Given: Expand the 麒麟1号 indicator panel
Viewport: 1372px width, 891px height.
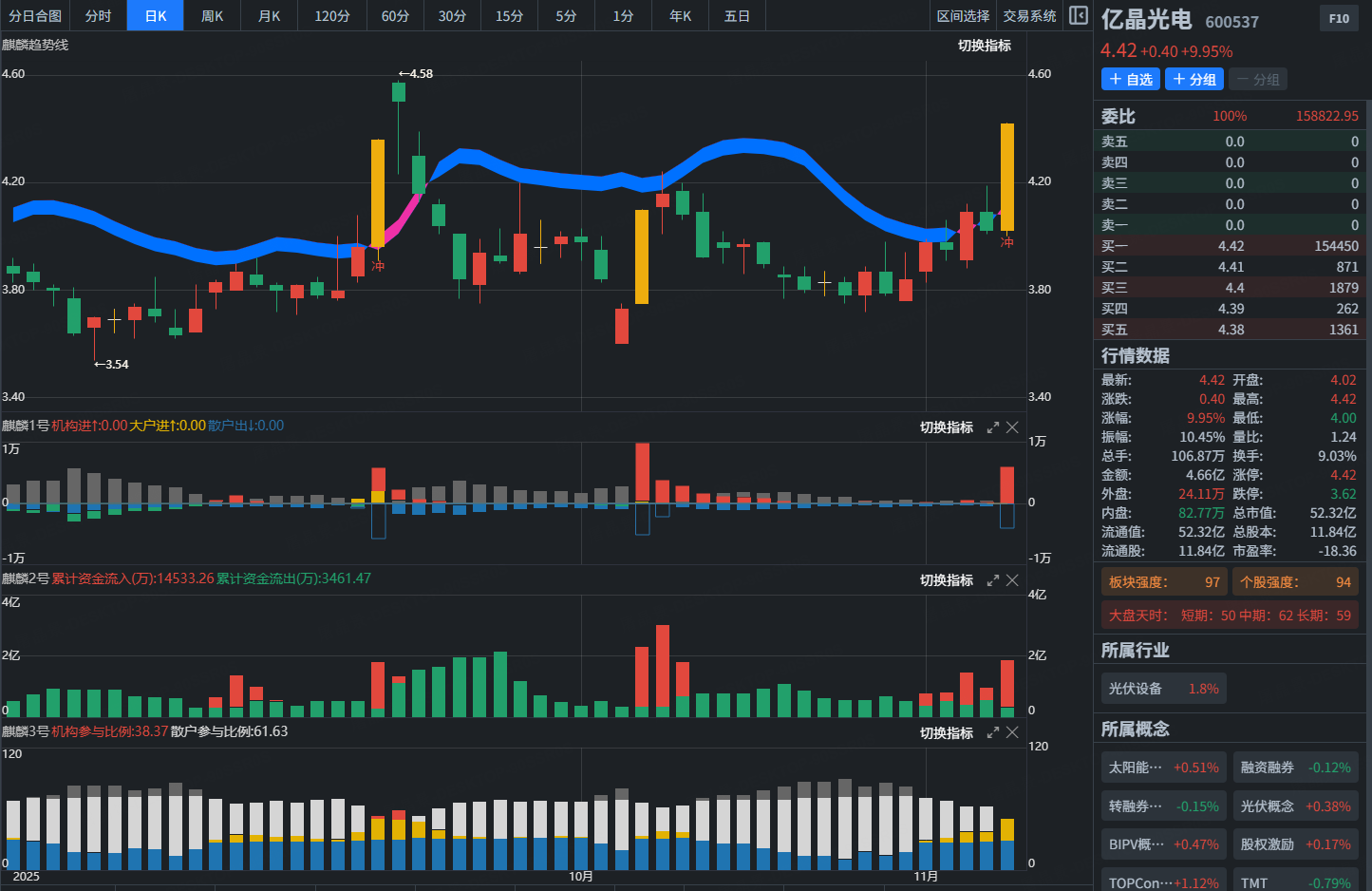Looking at the screenshot, I should point(993,427).
